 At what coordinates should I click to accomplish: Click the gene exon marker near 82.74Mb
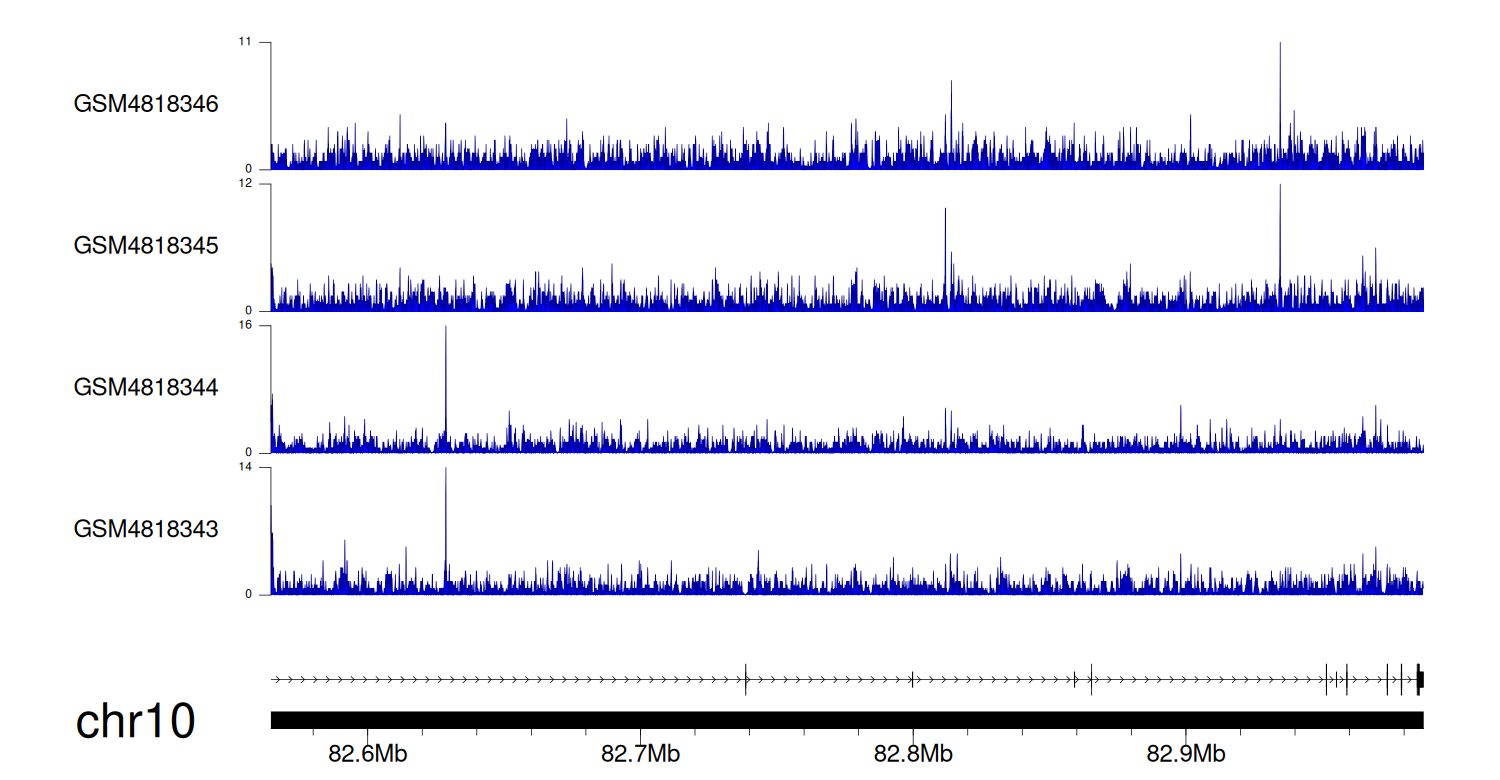coord(746,680)
